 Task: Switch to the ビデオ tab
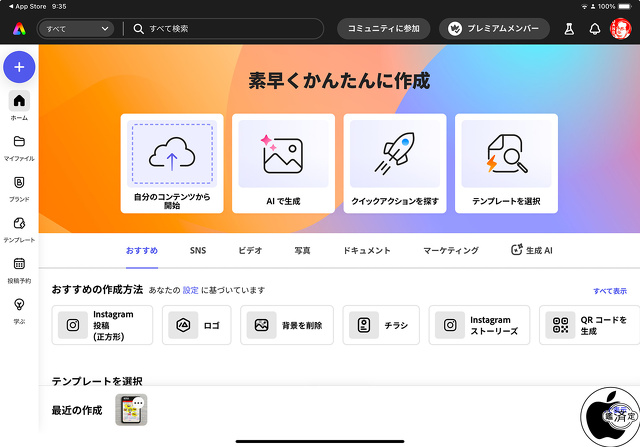[250, 251]
